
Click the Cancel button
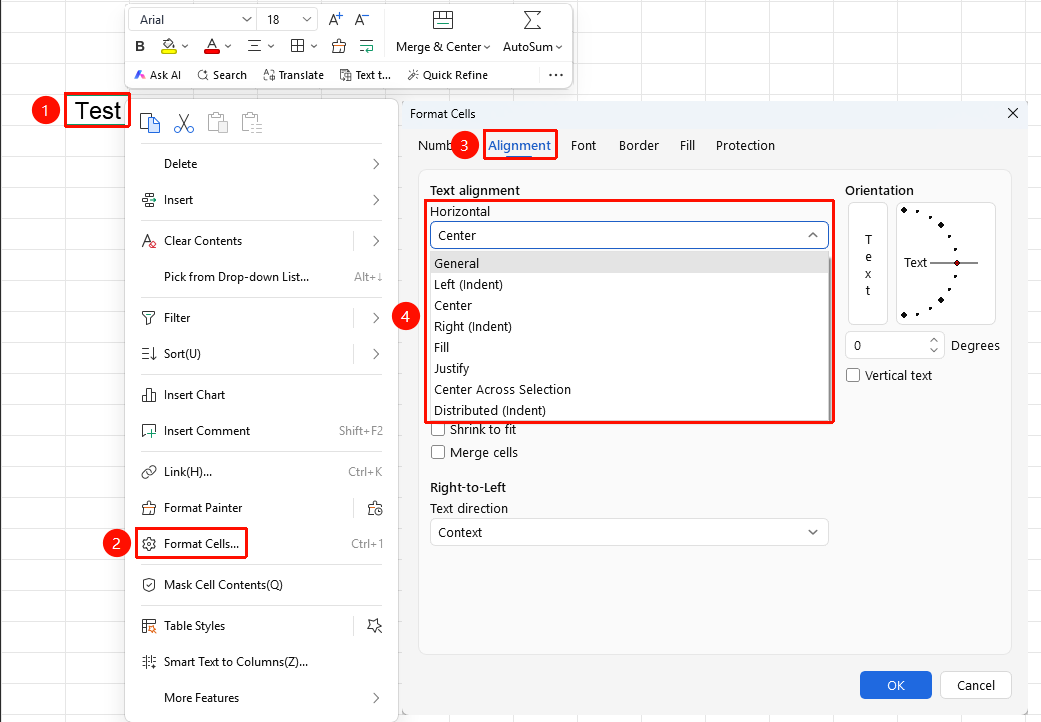[x=976, y=686]
